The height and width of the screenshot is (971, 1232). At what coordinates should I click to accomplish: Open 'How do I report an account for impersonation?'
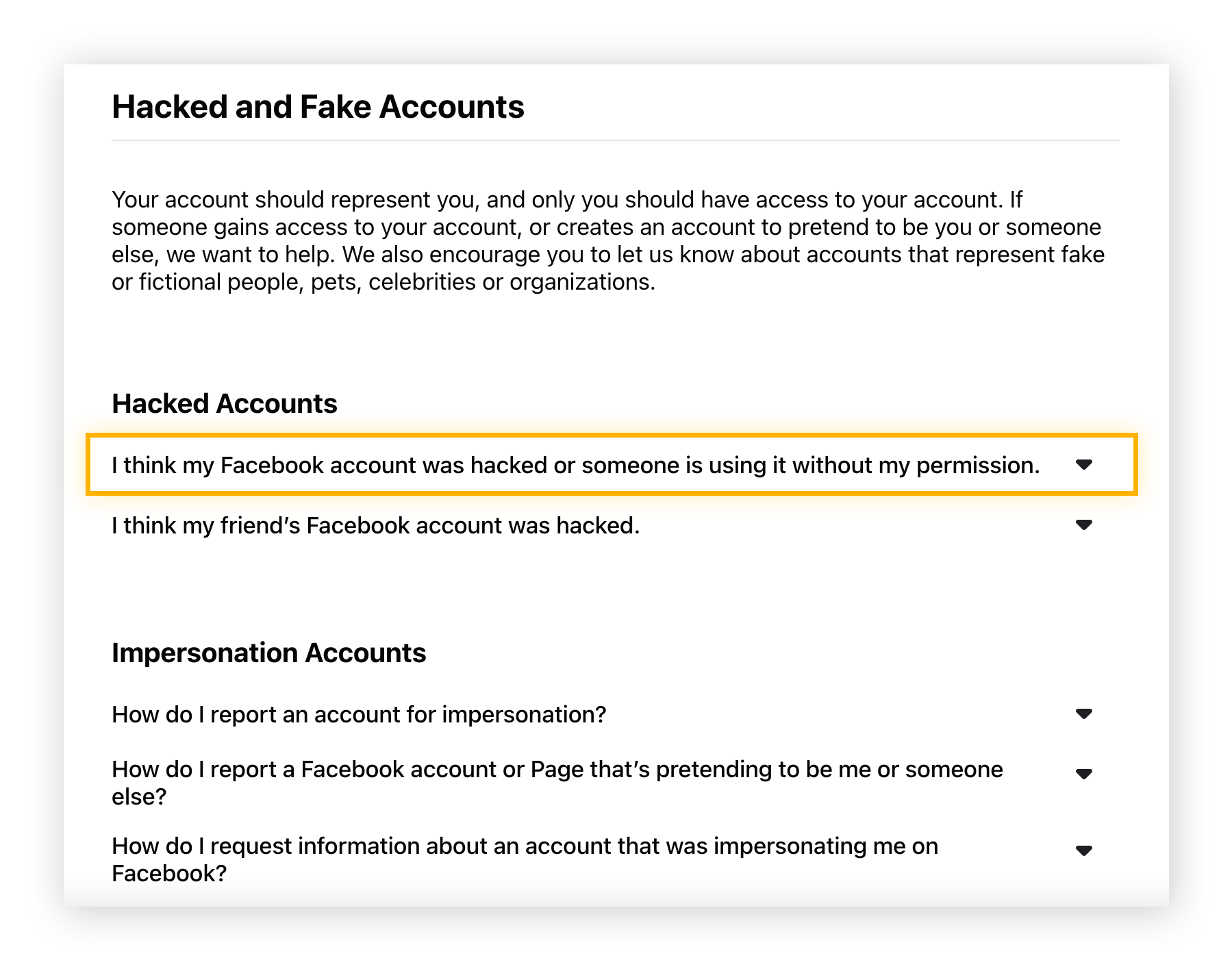[358, 714]
